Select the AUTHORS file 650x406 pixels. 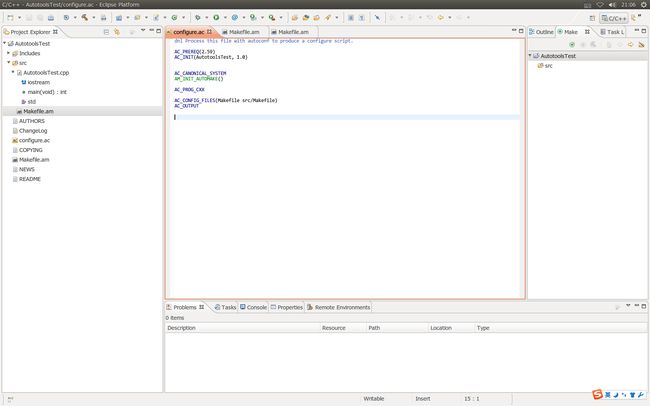(32, 121)
